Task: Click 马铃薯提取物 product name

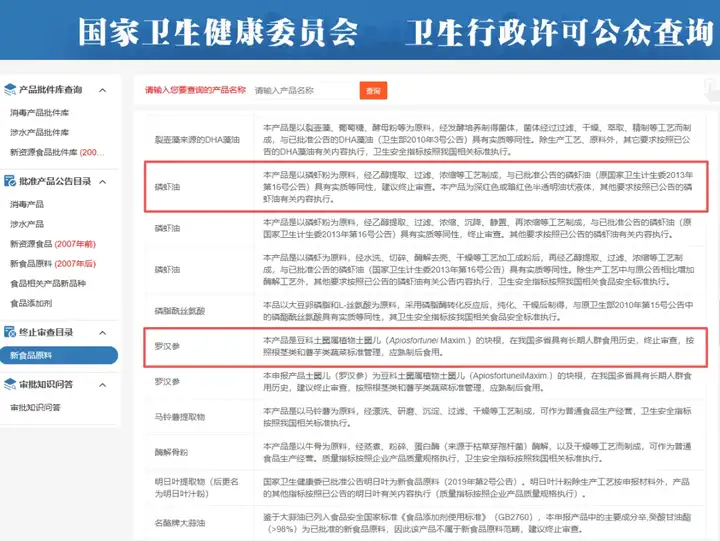Action: pyautogui.click(x=180, y=417)
